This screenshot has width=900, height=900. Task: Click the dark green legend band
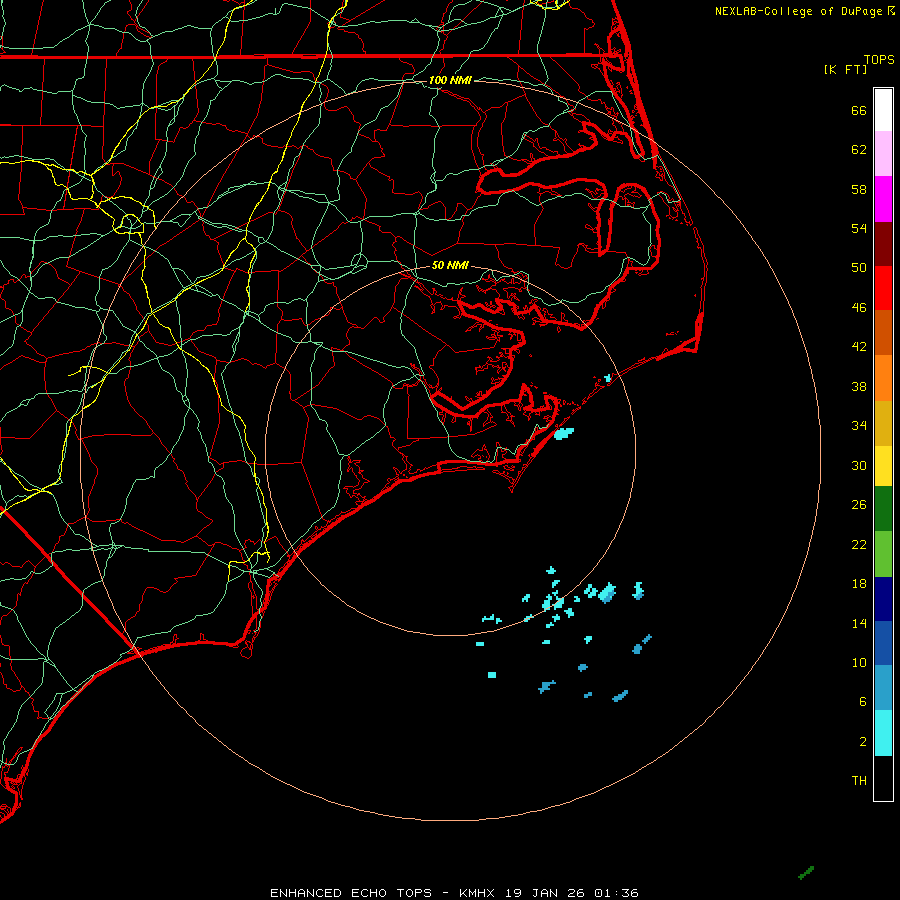click(x=883, y=509)
